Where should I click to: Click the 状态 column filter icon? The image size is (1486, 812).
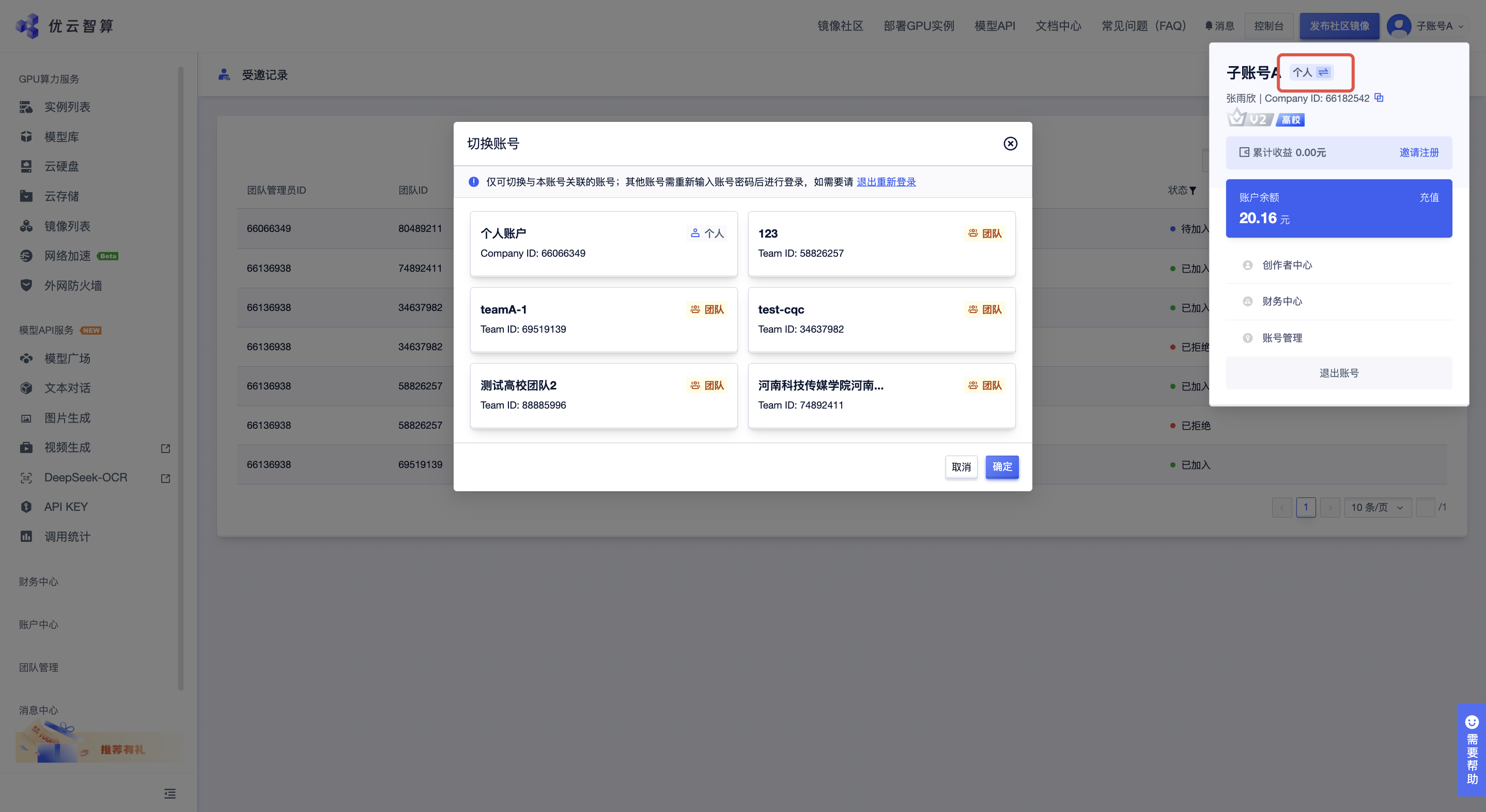[1193, 190]
